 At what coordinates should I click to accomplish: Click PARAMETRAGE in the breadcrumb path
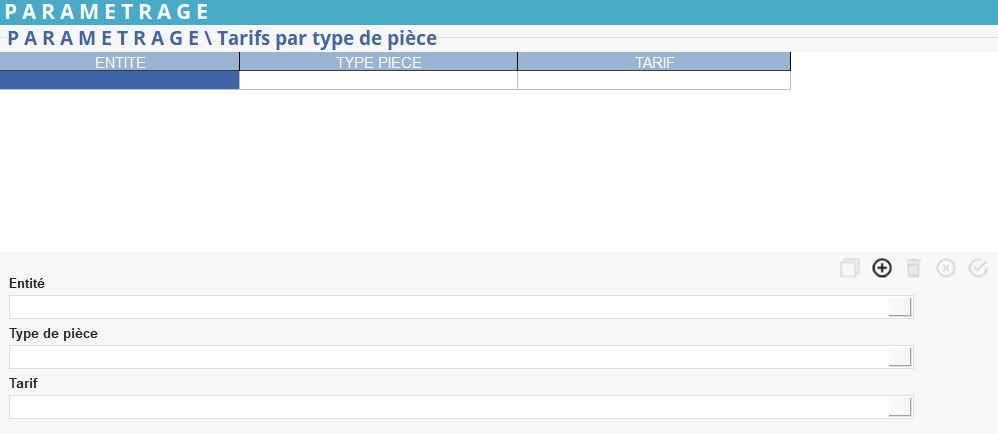click(103, 39)
